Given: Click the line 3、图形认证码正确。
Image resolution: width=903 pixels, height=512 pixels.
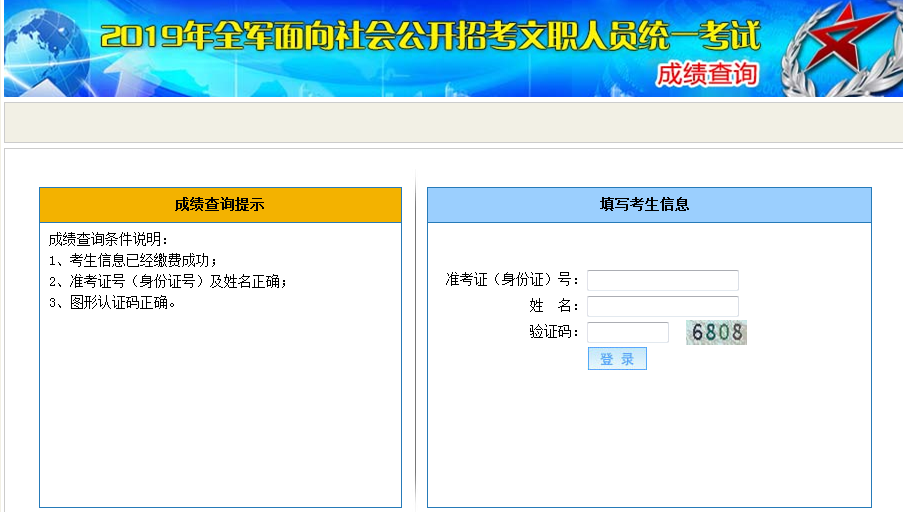Looking at the screenshot, I should (x=112, y=303).
